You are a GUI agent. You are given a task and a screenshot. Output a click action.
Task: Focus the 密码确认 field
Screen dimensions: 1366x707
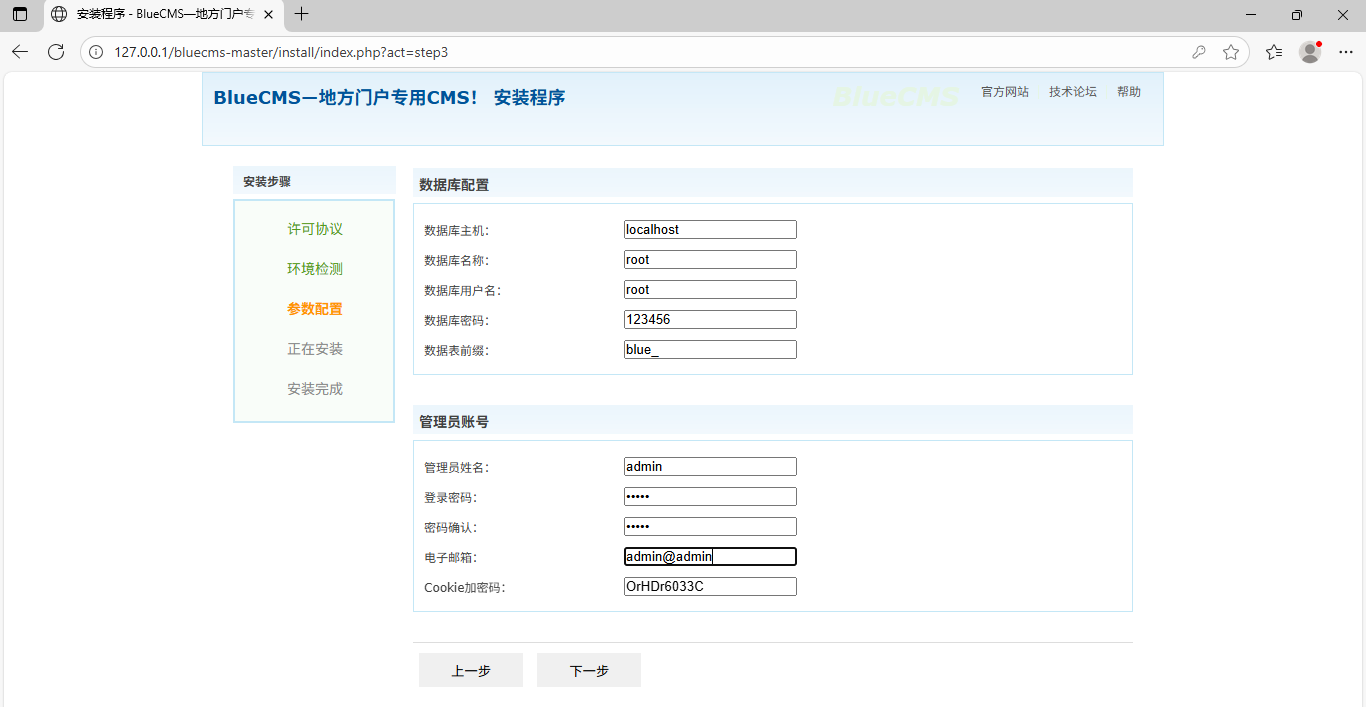[710, 527]
